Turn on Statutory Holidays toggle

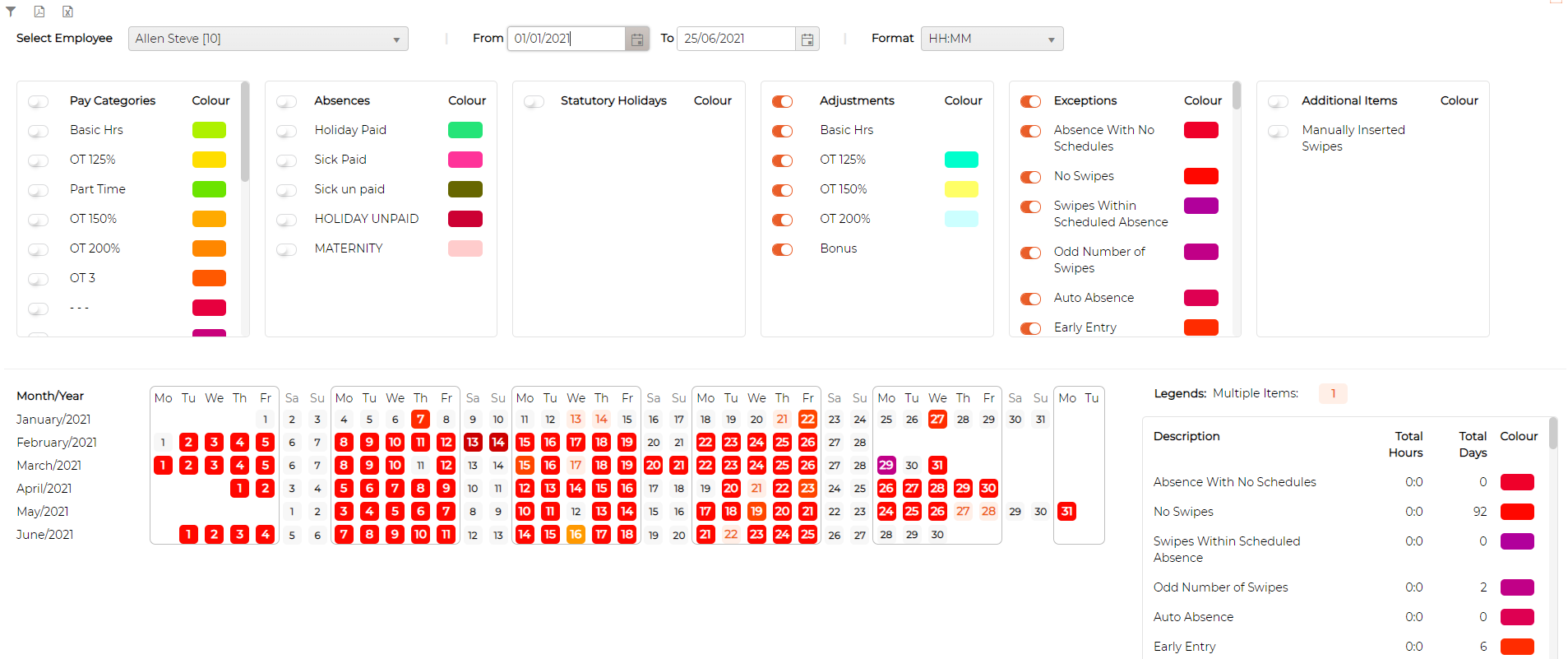pyautogui.click(x=534, y=102)
